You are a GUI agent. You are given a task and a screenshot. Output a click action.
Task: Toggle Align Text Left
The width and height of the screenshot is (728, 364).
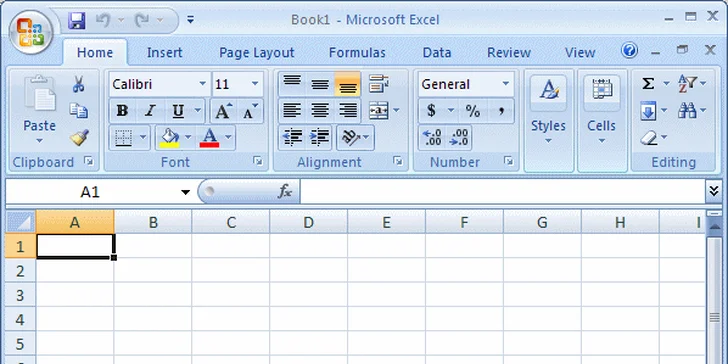[x=292, y=110]
